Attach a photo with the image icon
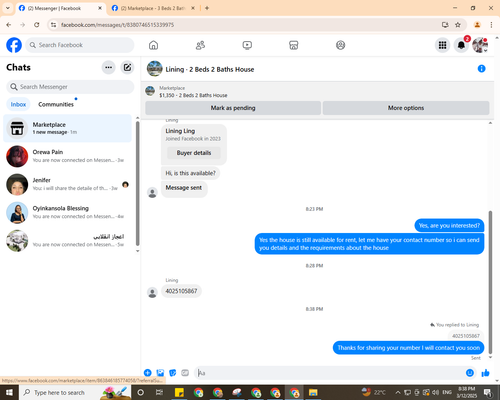Screen dimensions: 500x400 pyautogui.click(x=160, y=373)
